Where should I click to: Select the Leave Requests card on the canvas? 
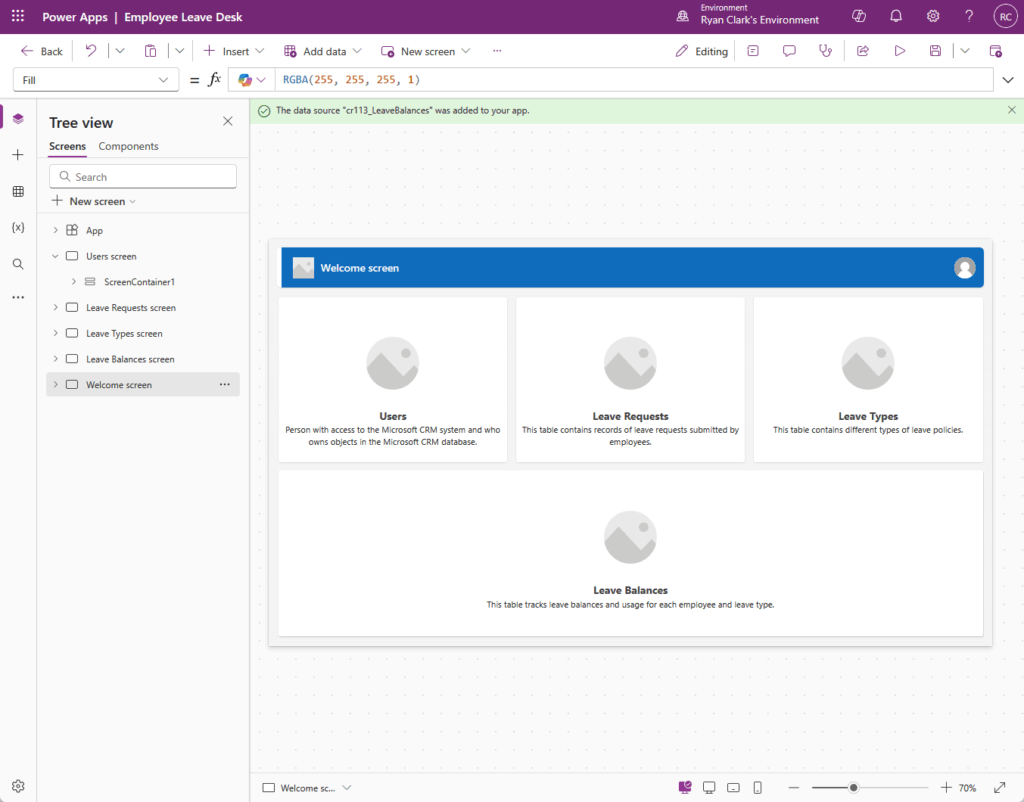(x=630, y=380)
